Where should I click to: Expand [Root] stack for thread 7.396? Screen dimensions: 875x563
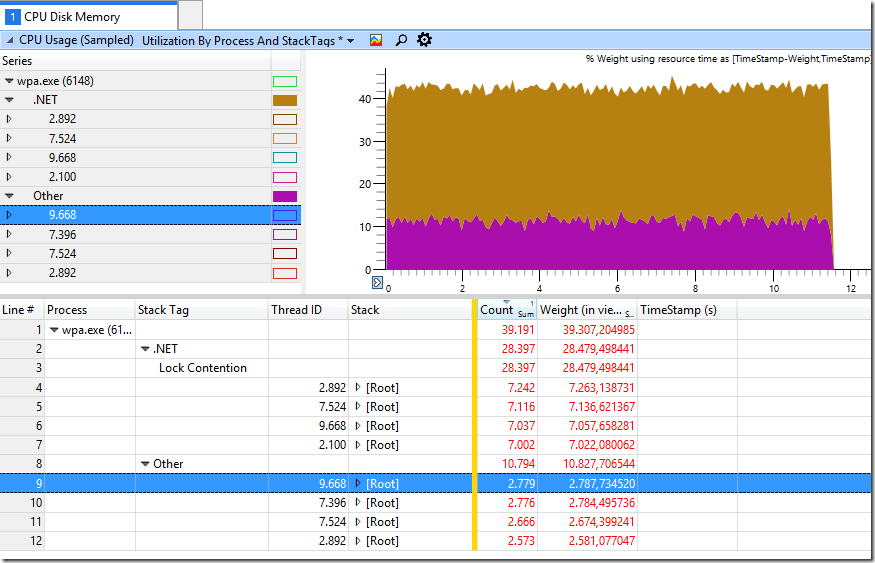[x=358, y=503]
